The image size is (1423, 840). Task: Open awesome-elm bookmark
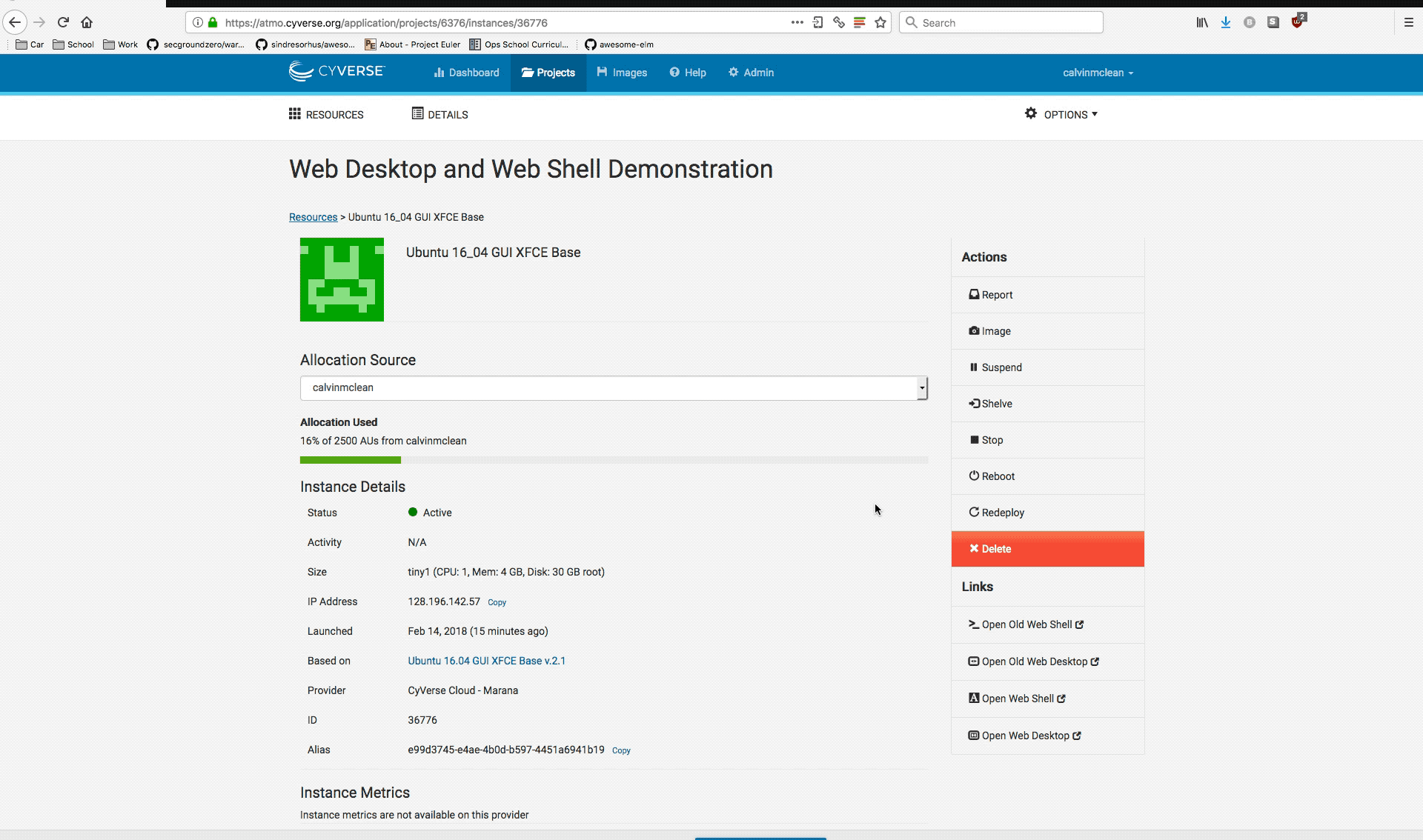coord(620,44)
